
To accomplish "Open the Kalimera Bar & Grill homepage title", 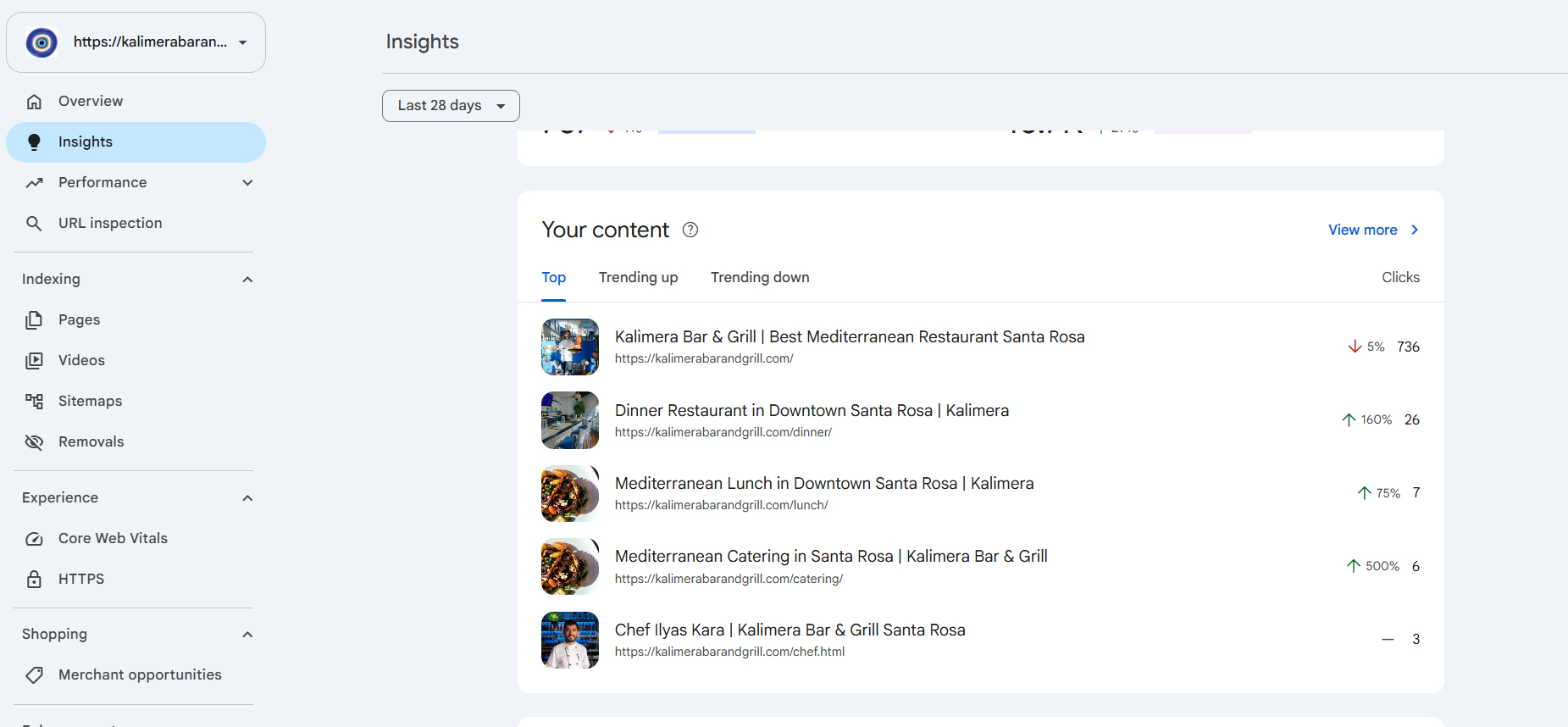I will point(850,337).
